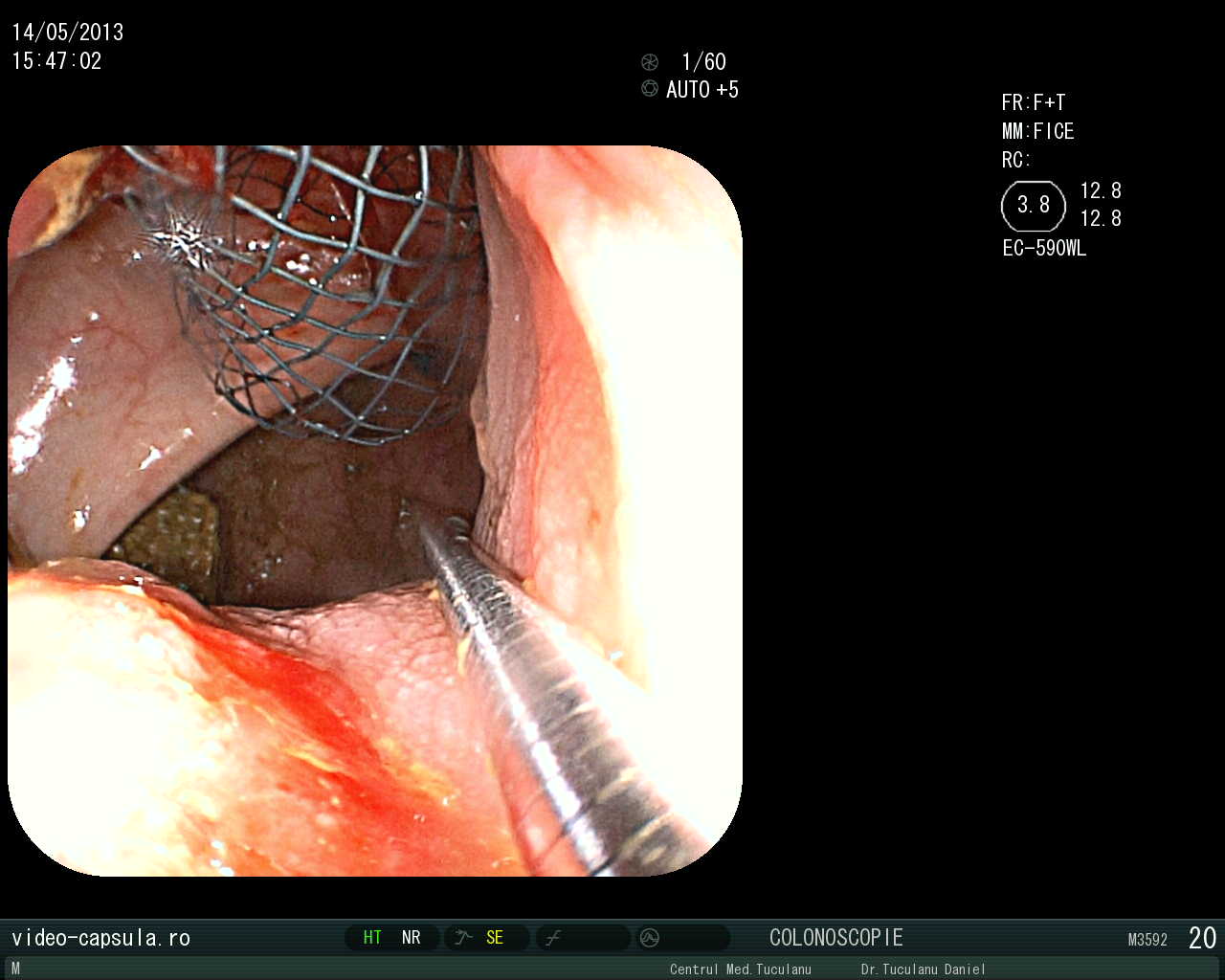Click the upper 12.8 diameter value

tap(1101, 190)
